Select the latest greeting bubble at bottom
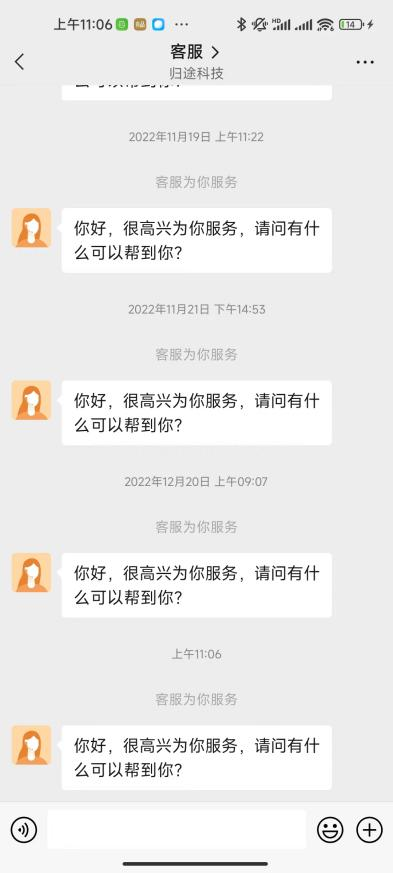This screenshot has height=873, width=393. coord(196,758)
